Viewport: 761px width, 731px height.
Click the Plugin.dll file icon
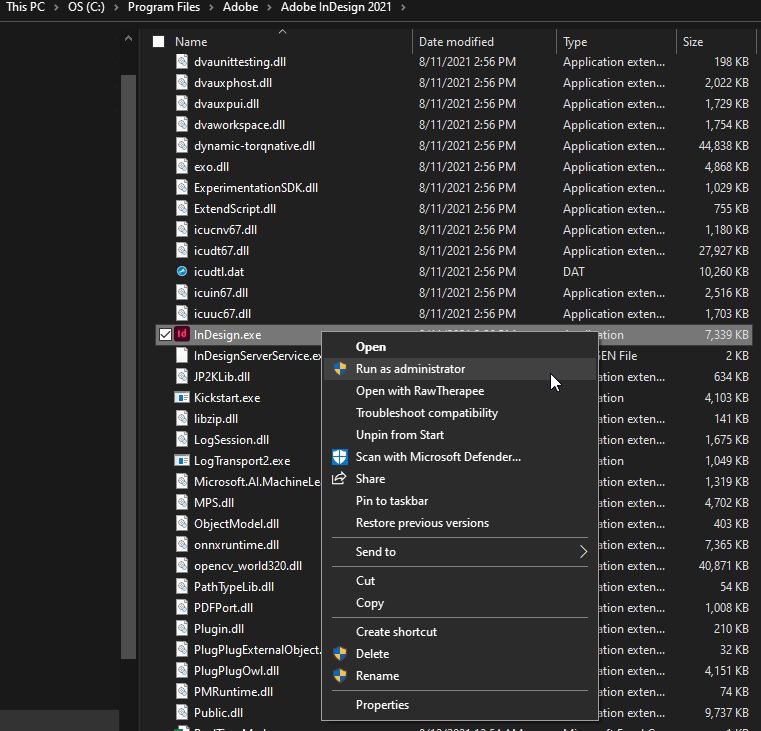[182, 628]
